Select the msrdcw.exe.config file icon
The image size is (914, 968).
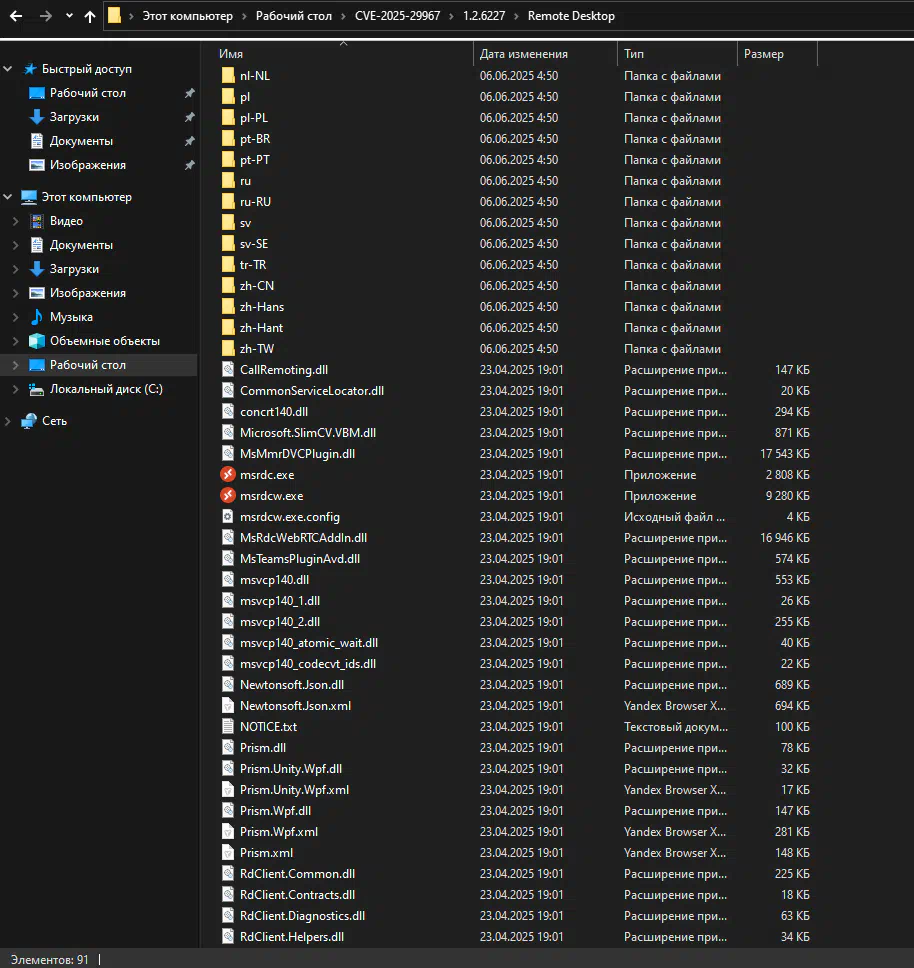tap(228, 516)
